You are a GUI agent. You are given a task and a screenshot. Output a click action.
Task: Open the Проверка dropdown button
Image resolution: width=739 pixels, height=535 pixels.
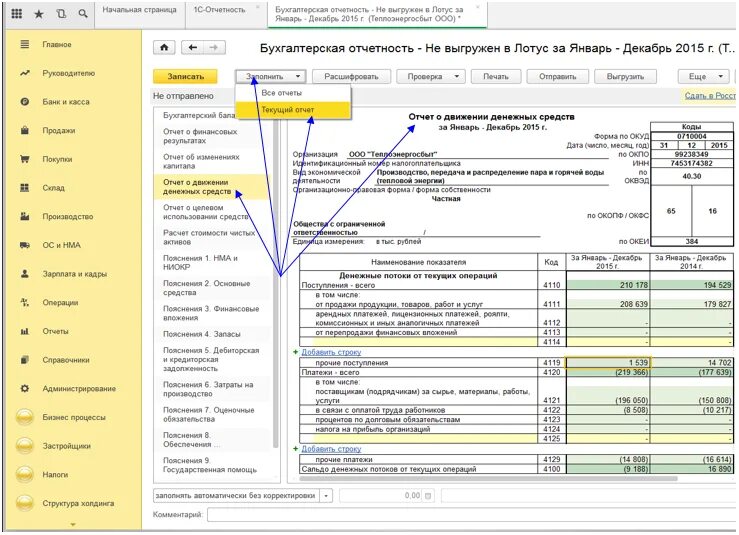click(x=431, y=76)
